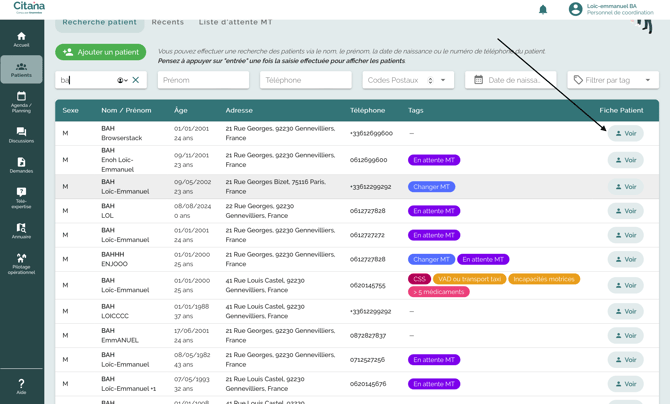The width and height of the screenshot is (670, 404).
Task: Click Ajouter un patient button
Action: coord(100,52)
